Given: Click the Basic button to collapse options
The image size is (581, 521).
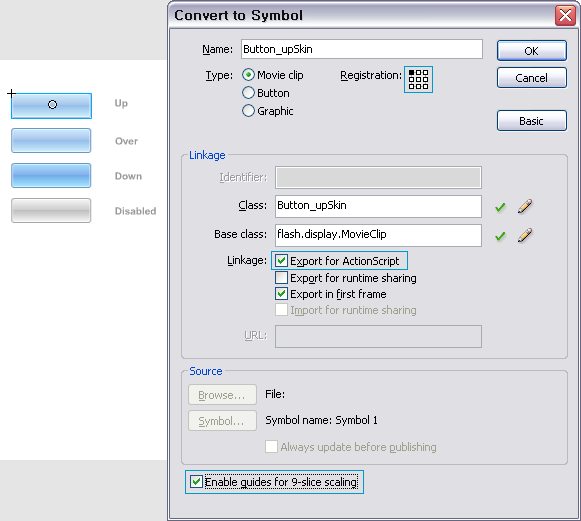Looking at the screenshot, I should (532, 121).
